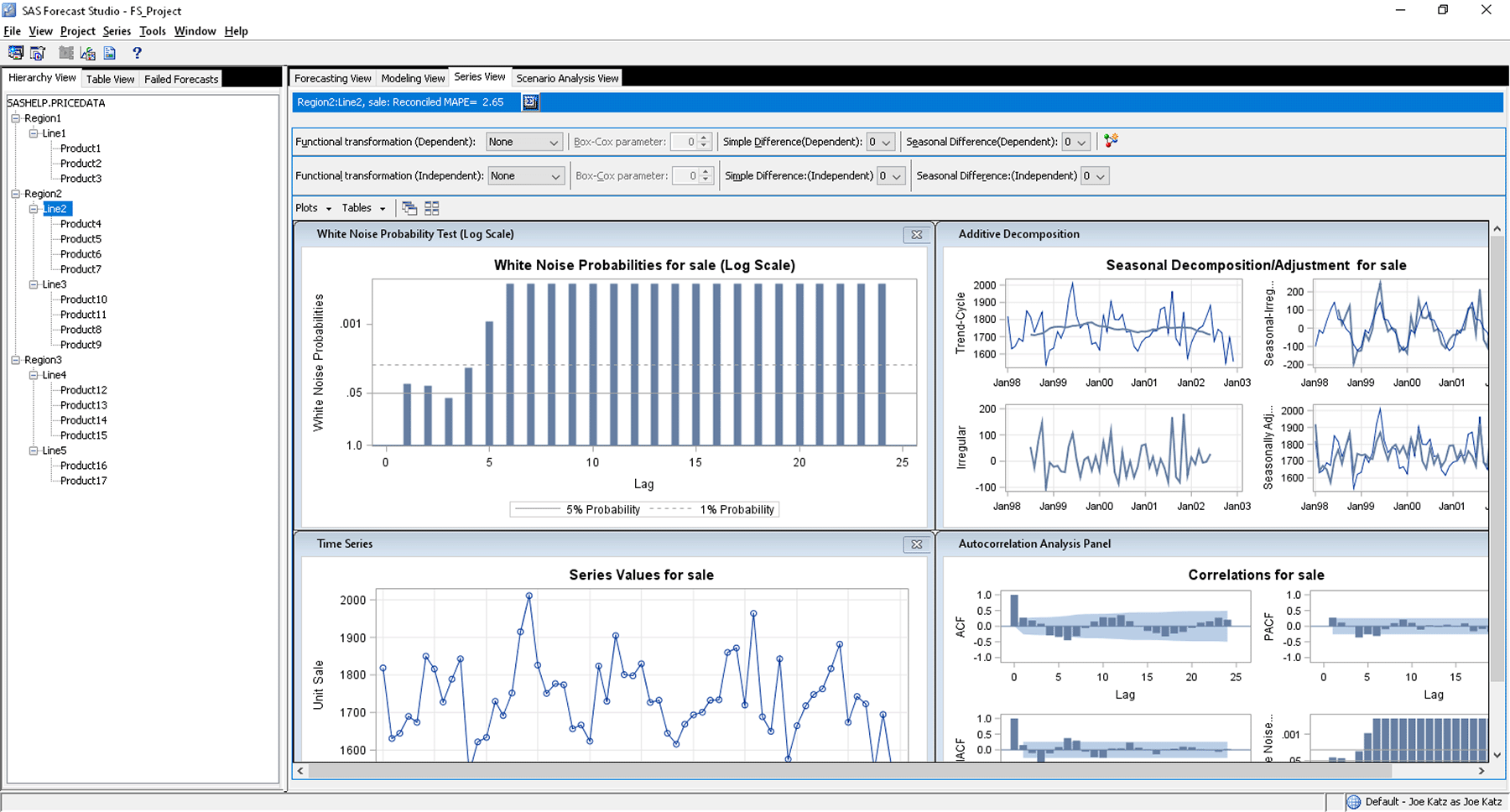This screenshot has width=1510, height=812.
Task: Collapse the Region1 tree node
Action: (x=15, y=118)
